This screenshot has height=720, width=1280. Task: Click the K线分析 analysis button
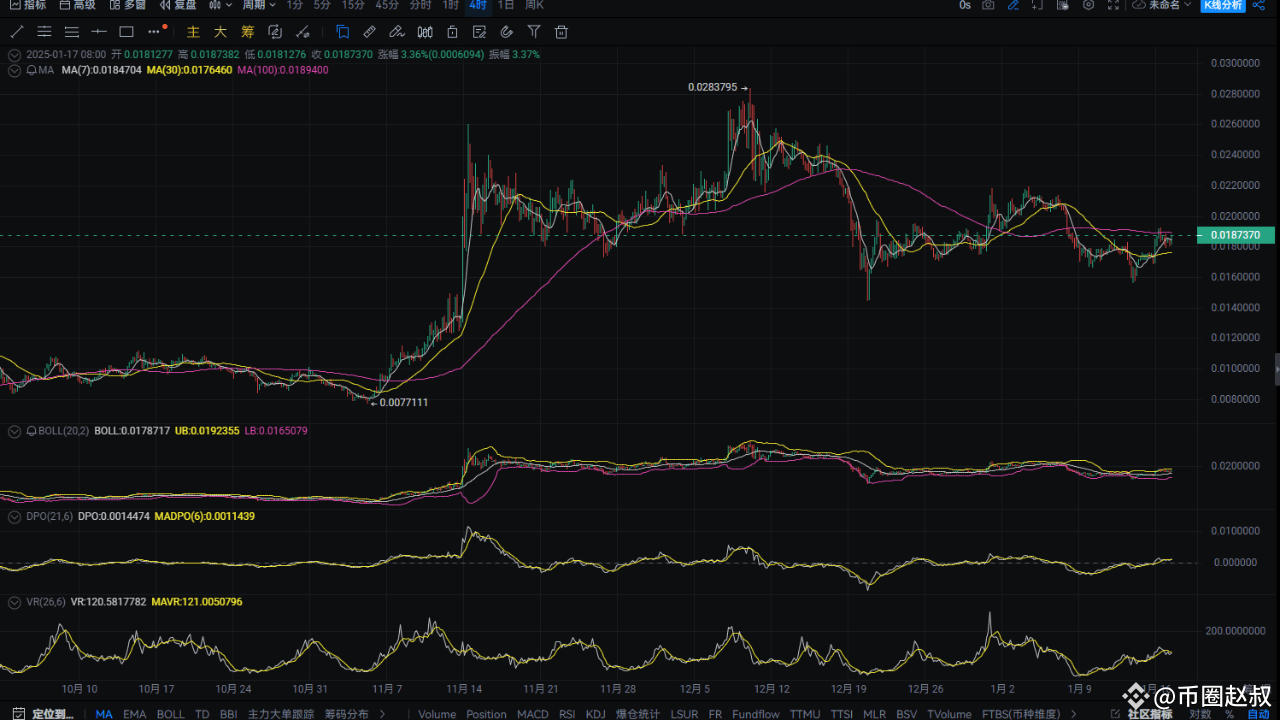1222,6
